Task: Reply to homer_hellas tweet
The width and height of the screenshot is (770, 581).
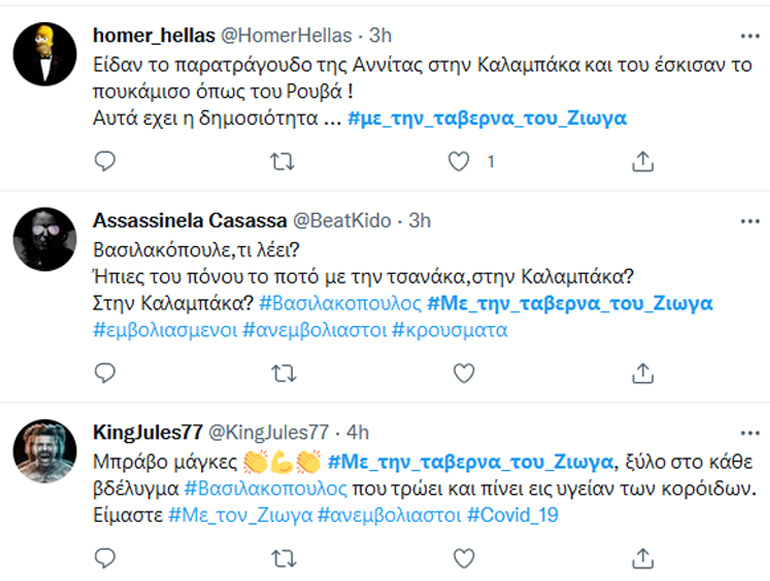Action: [105, 161]
